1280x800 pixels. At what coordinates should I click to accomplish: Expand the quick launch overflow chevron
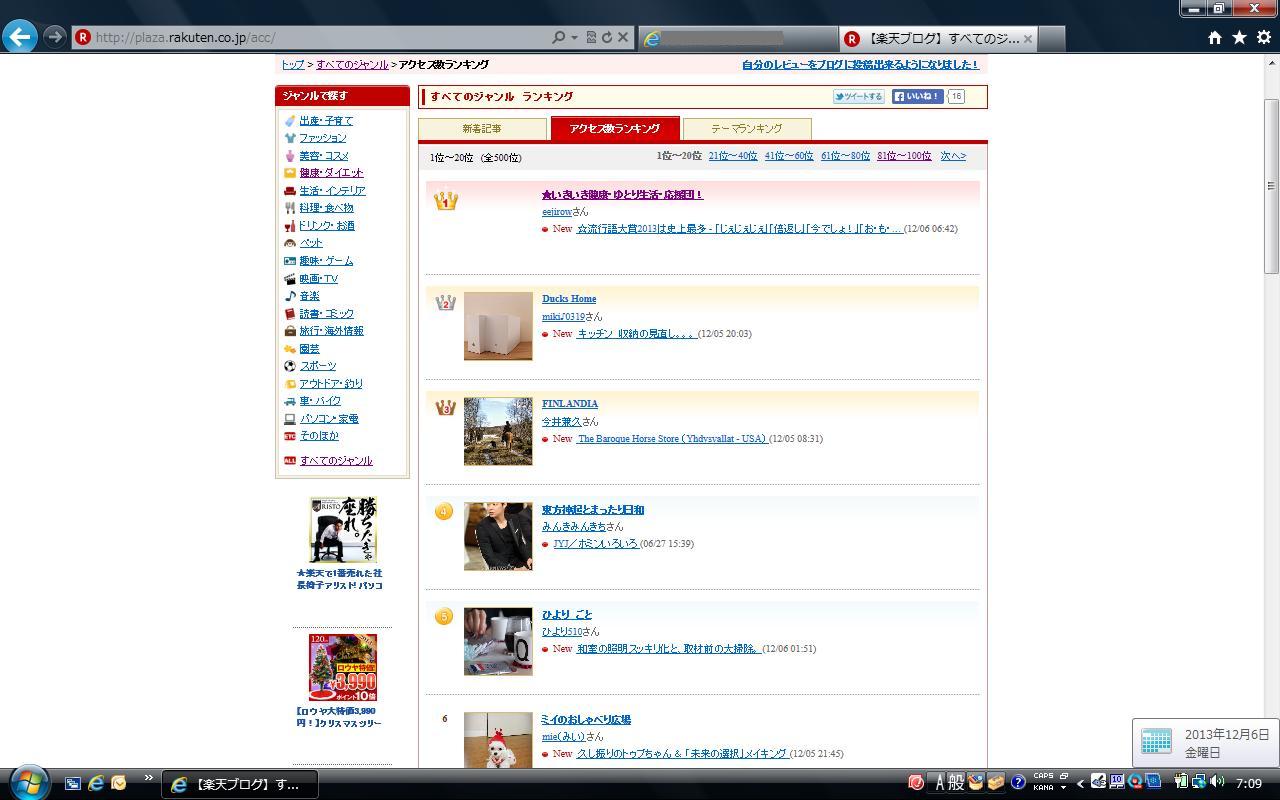click(149, 778)
